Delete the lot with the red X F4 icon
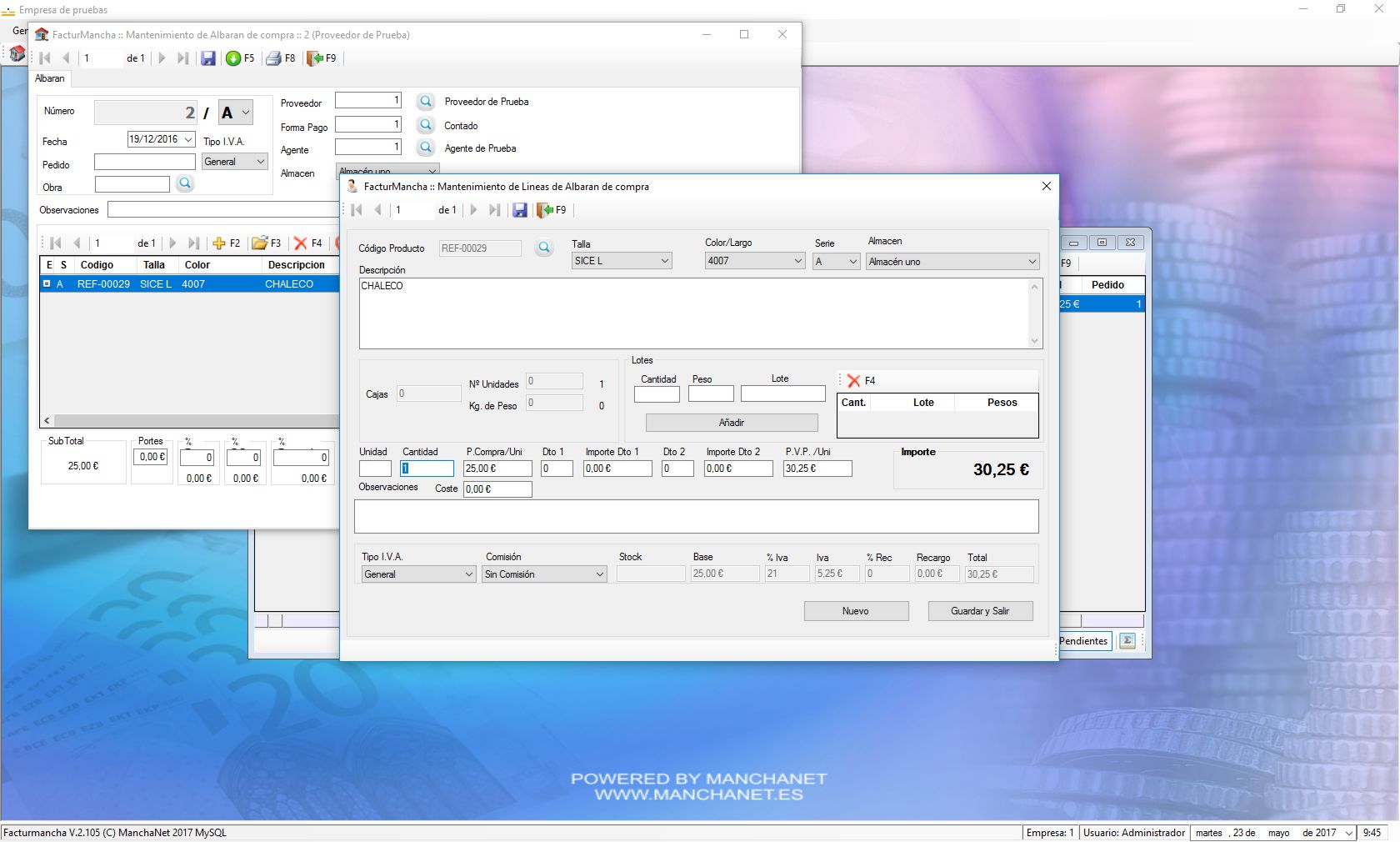Image resolution: width=1400 pixels, height=842 pixels. point(853,381)
